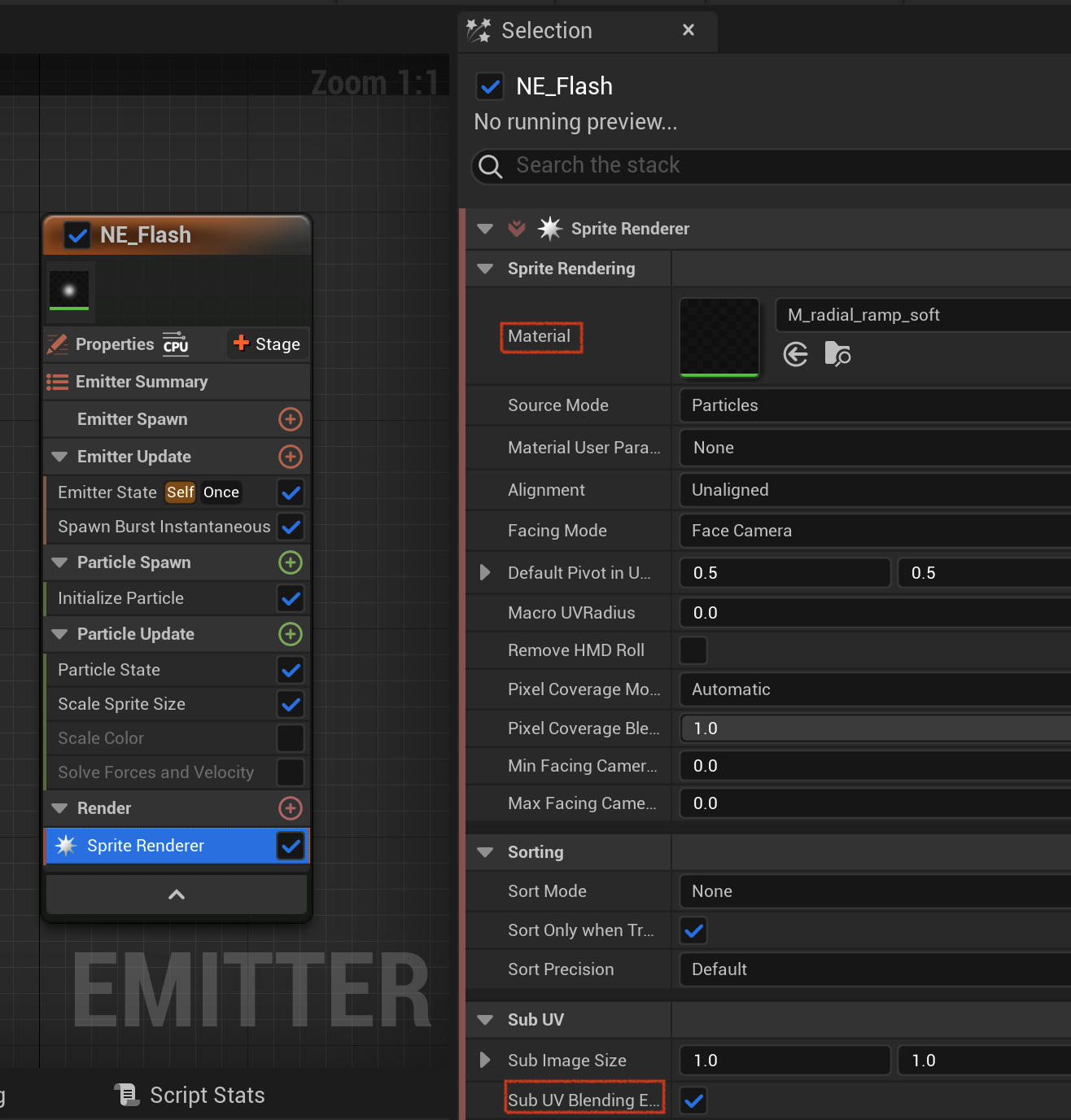This screenshot has height=1120, width=1071.
Task: Collapse the Emitter Update group
Action: 59,457
